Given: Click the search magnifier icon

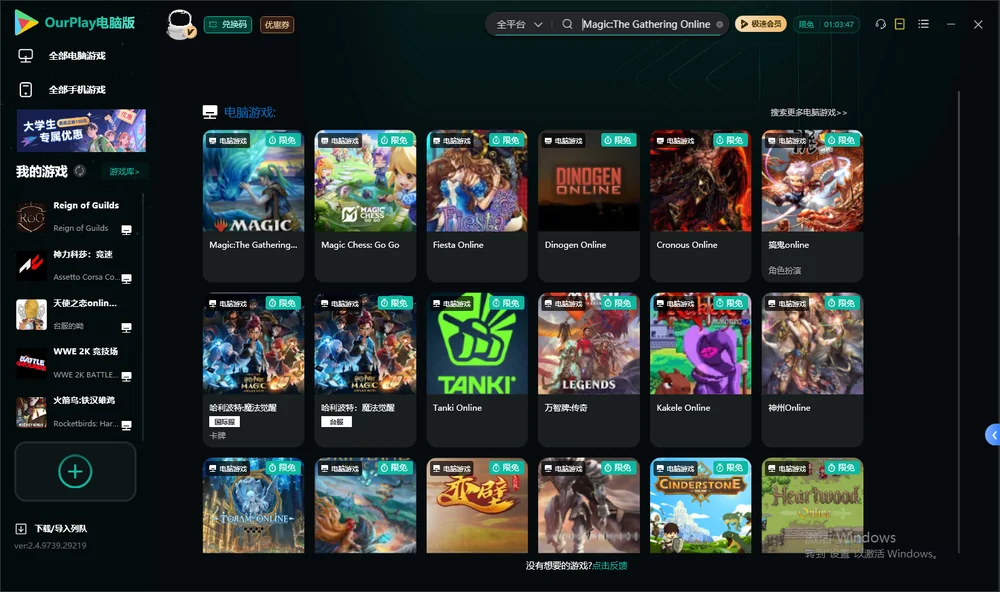Looking at the screenshot, I should 567,24.
